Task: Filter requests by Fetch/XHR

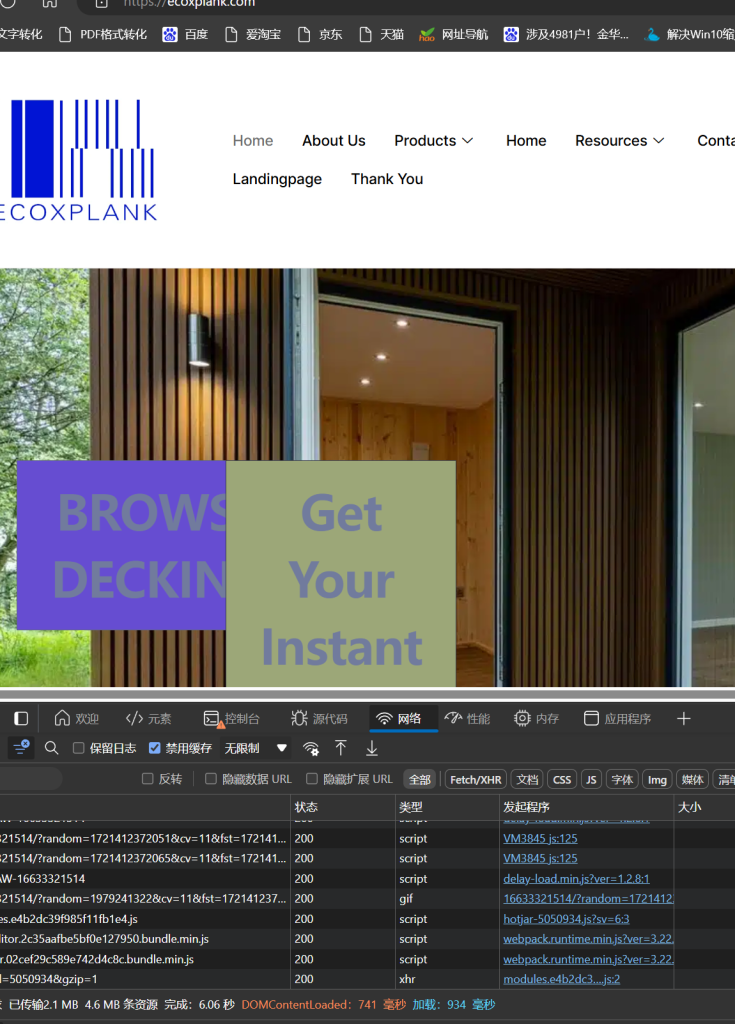Action: pos(475,779)
